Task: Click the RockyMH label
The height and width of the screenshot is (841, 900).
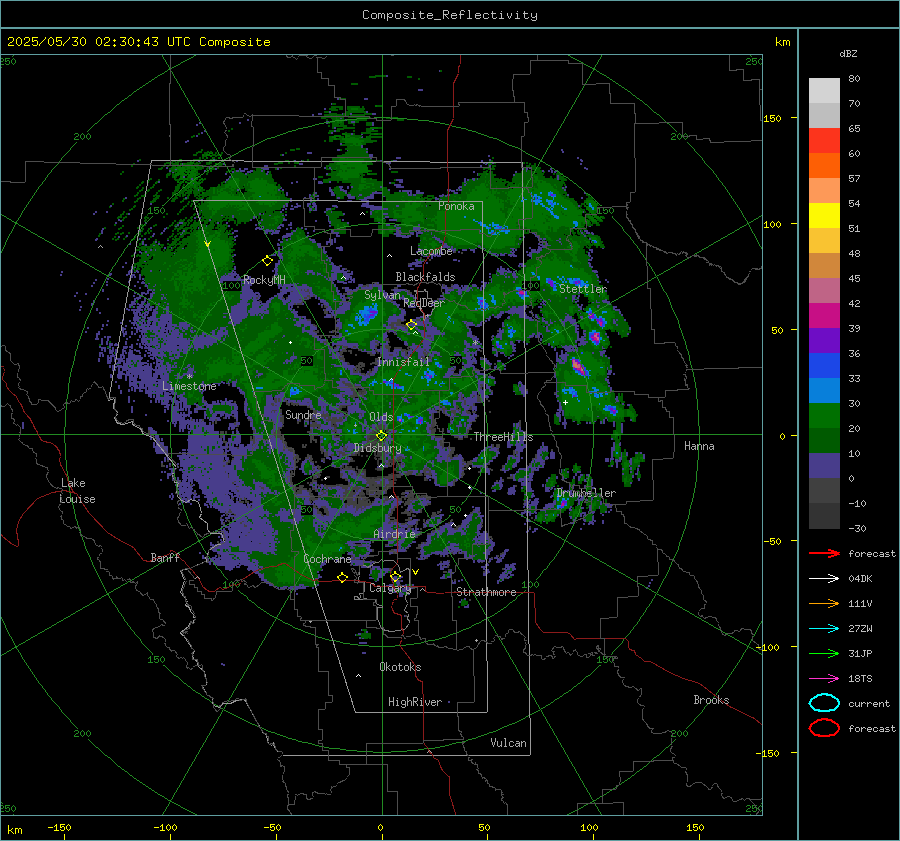Action: pyautogui.click(x=264, y=280)
